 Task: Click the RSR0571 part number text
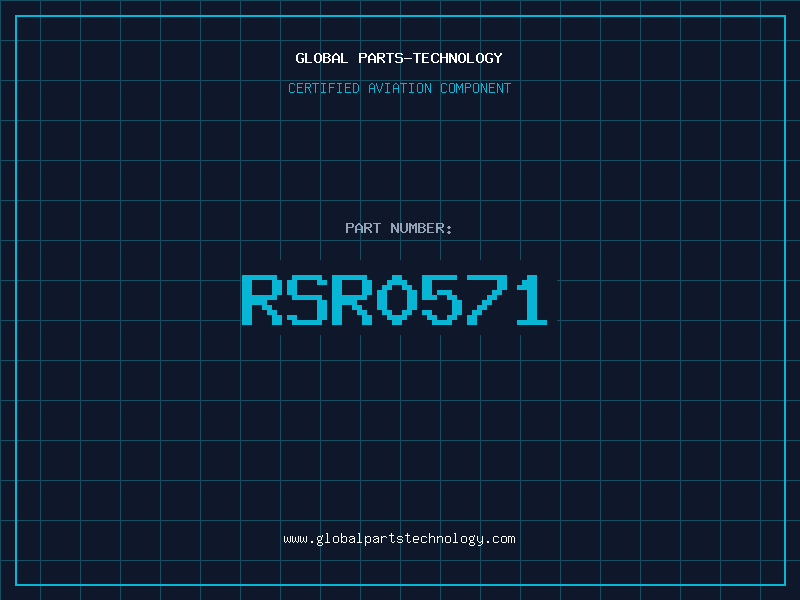point(394,300)
